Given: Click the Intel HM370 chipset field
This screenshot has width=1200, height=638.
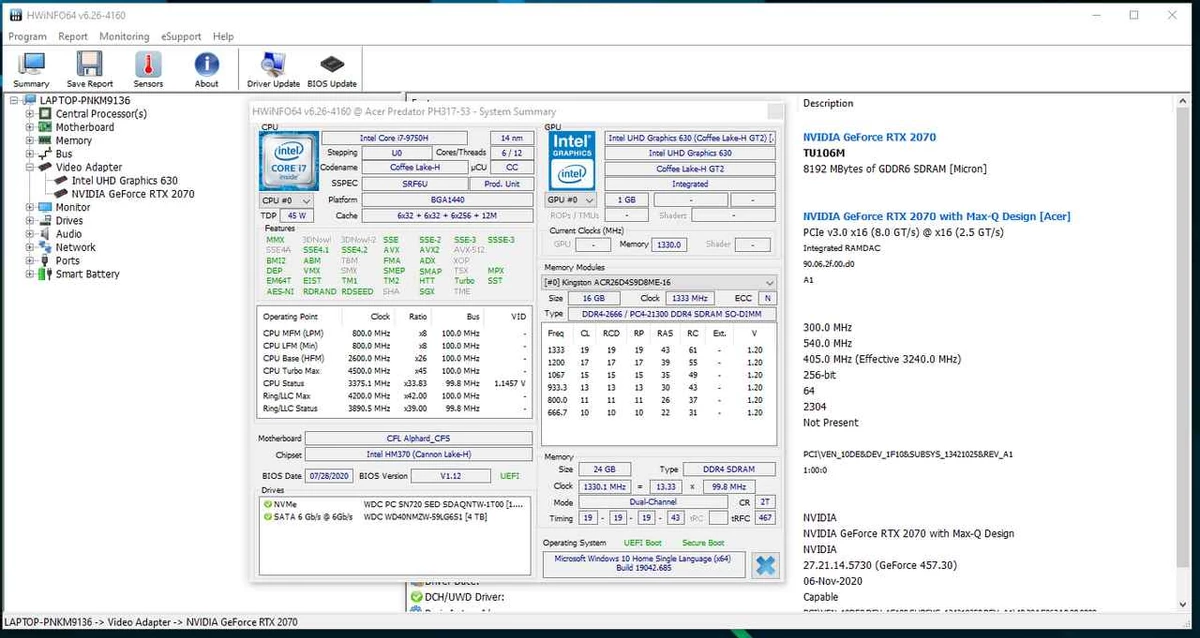Looking at the screenshot, I should tap(419, 455).
